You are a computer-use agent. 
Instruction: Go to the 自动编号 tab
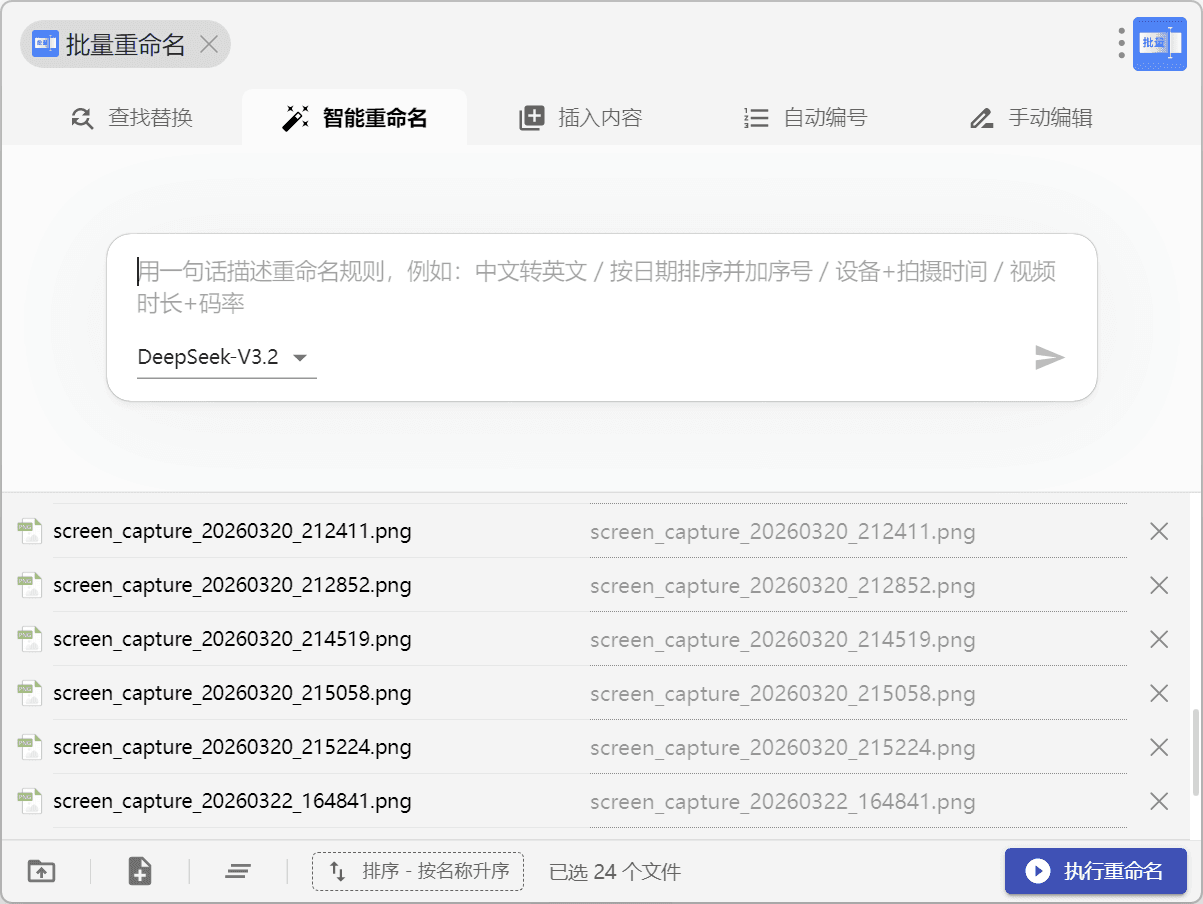click(805, 118)
